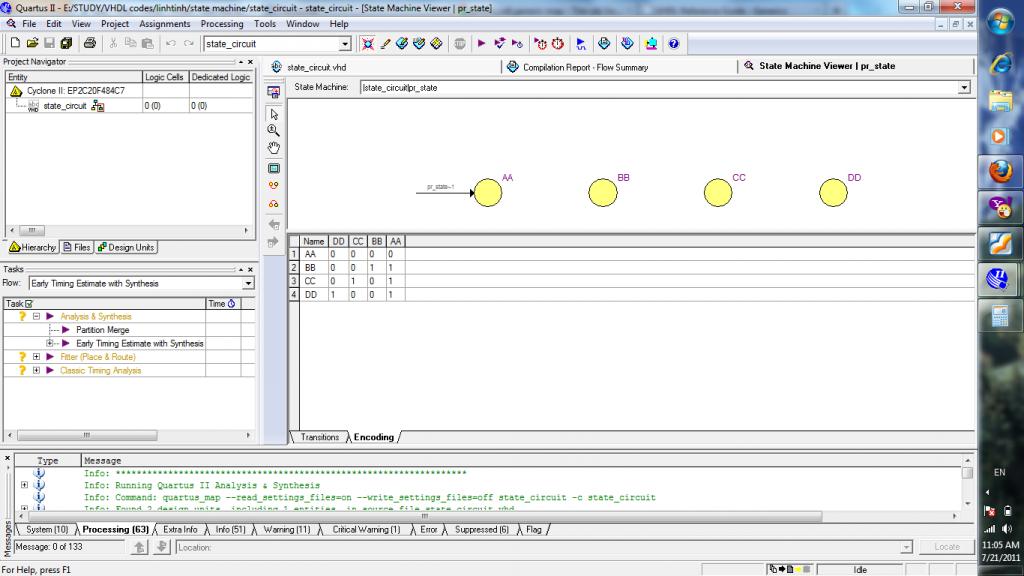The image size is (1024, 576).
Task: Open the project name combo box
Action: (x=345, y=44)
